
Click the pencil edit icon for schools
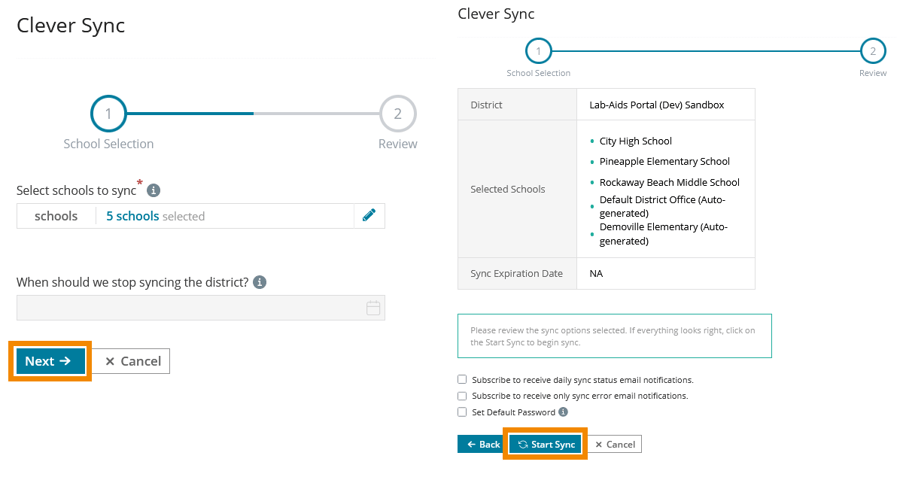pos(368,216)
